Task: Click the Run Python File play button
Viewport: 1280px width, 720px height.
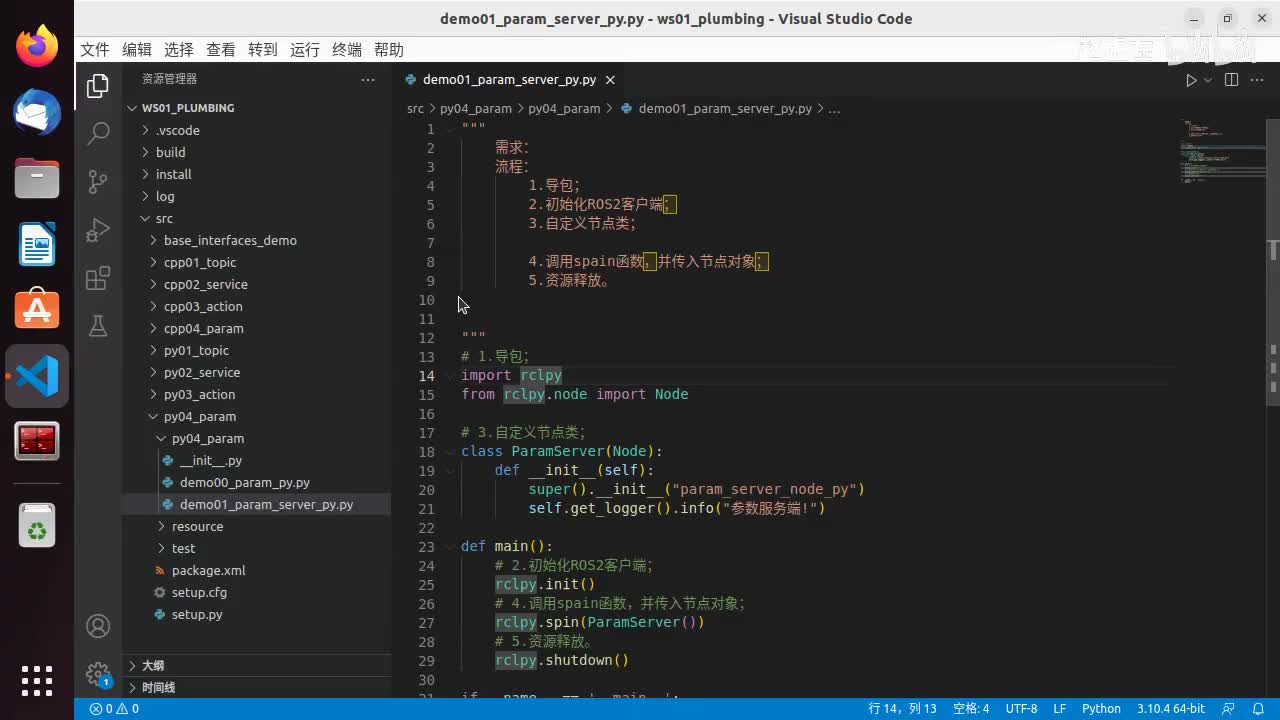Action: click(1190, 80)
